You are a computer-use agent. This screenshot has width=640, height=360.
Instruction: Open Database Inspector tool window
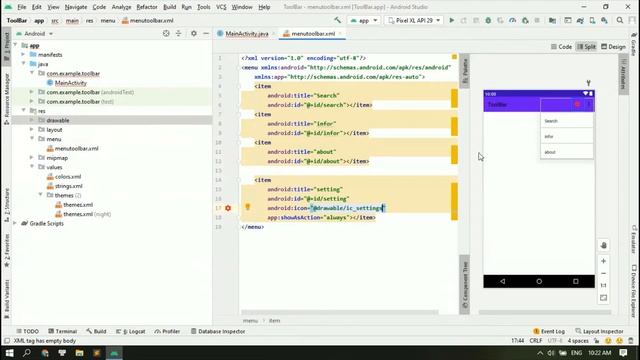pos(218,331)
